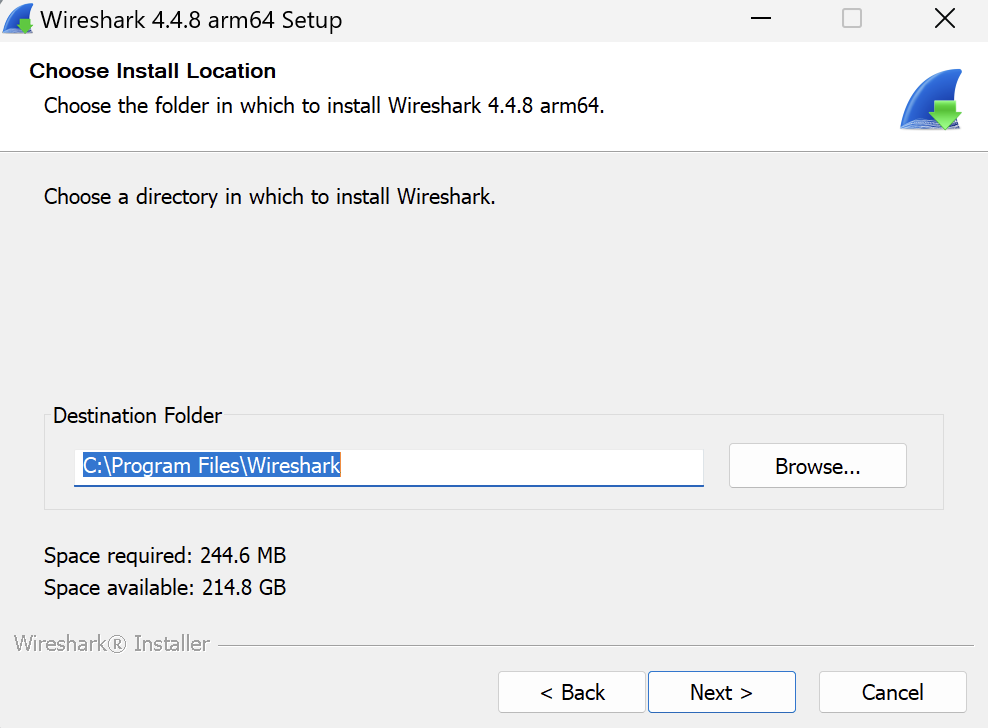This screenshot has height=728, width=988.
Task: Click the Wireshark shark fin icon in title bar
Action: click(x=18, y=19)
